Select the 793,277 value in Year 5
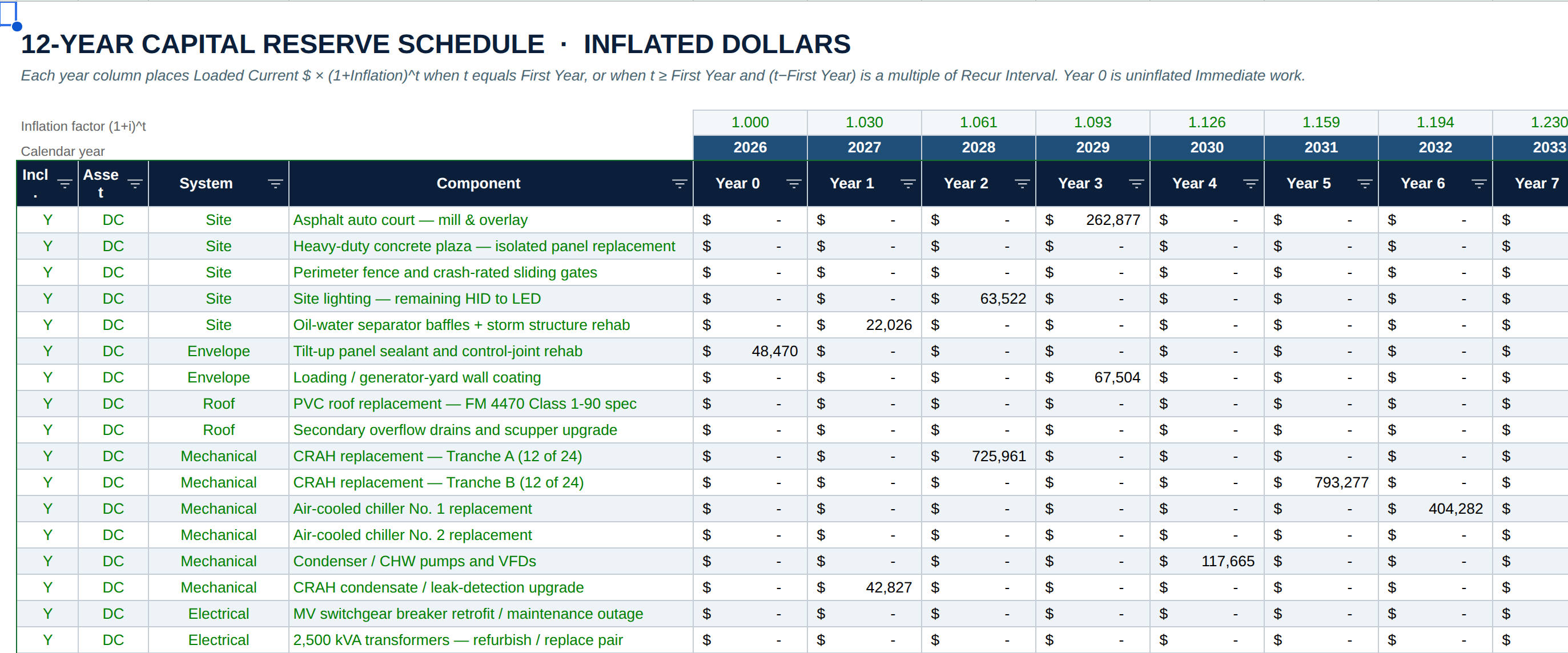 [x=1321, y=482]
